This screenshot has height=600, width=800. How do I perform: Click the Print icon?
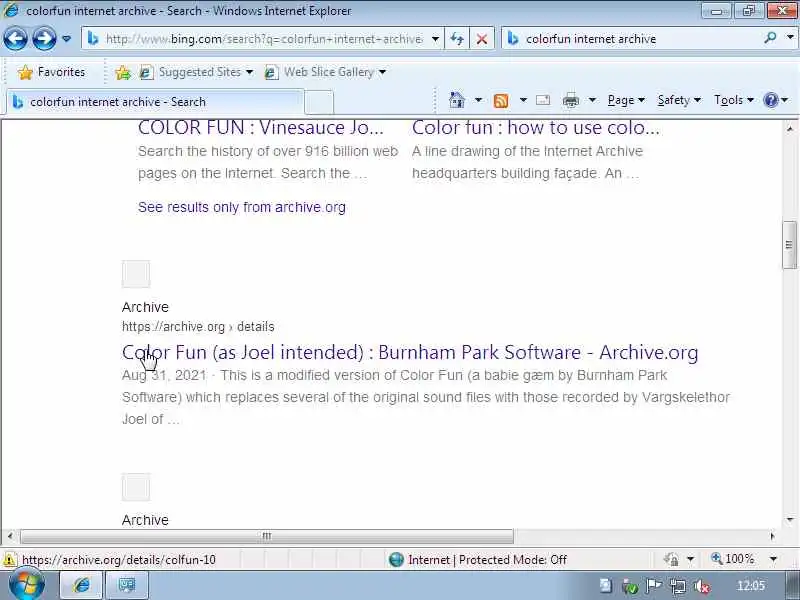click(x=570, y=101)
